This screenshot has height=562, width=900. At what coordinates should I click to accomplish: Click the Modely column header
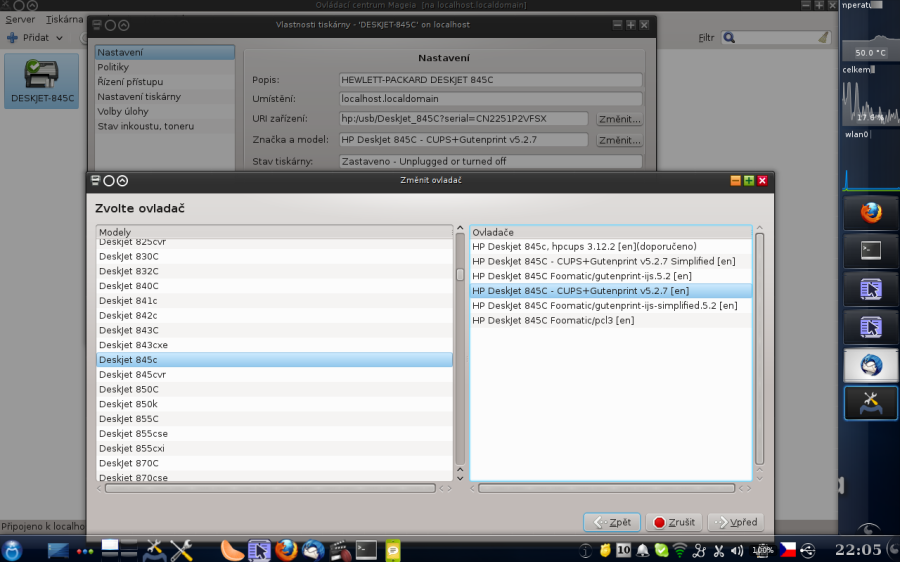pyautogui.click(x=274, y=232)
